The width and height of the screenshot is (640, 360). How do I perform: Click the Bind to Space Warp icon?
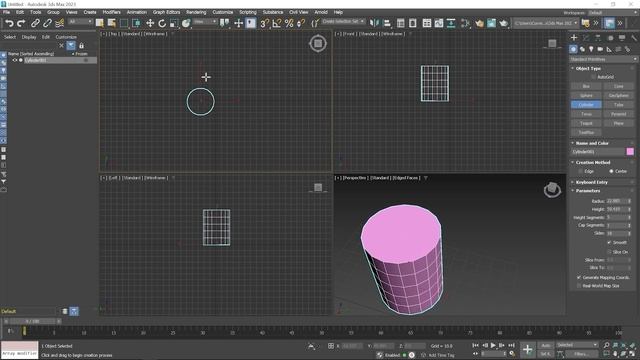tap(60, 23)
